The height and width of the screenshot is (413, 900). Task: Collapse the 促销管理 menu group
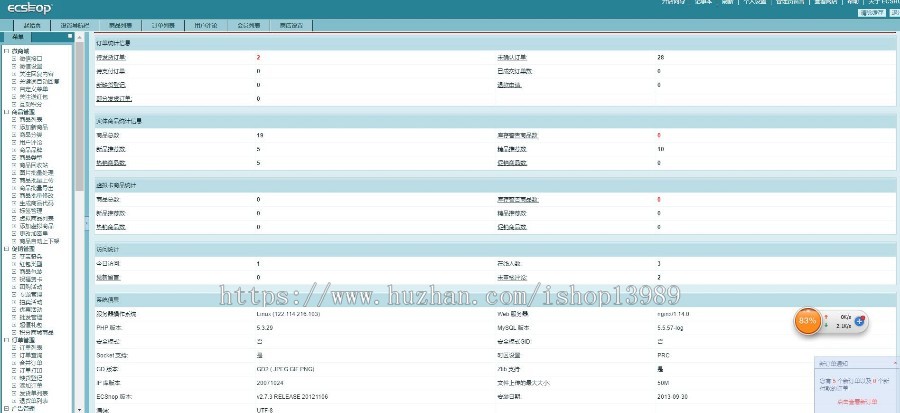[6, 248]
